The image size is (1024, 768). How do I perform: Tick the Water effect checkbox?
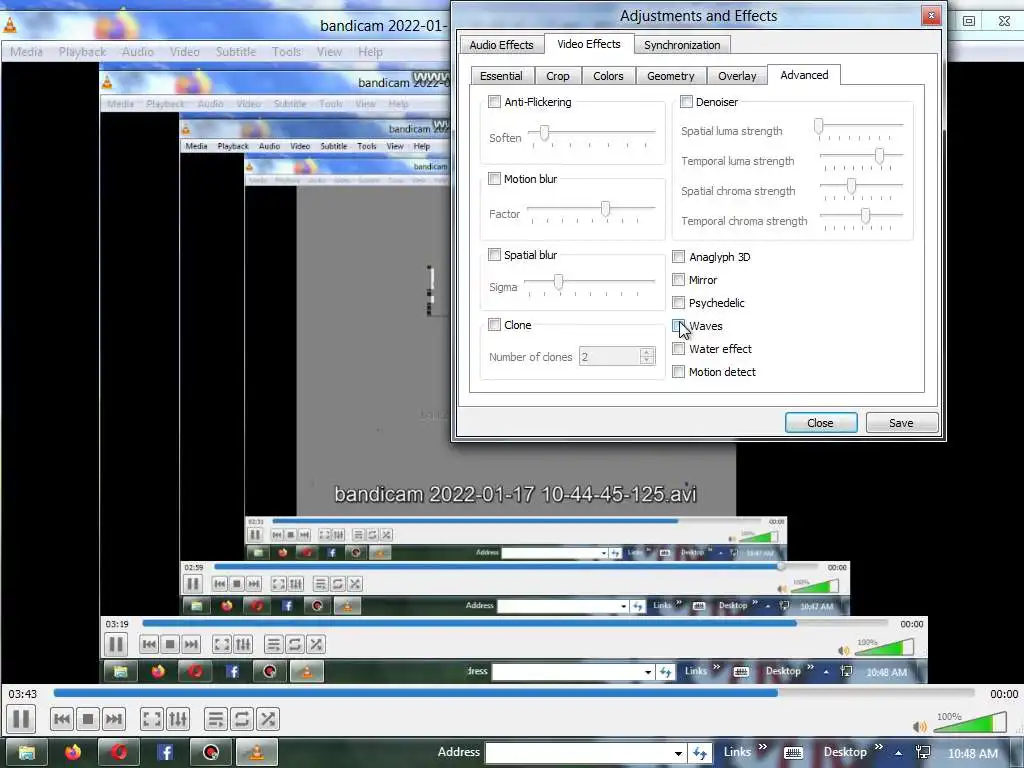[x=679, y=349]
